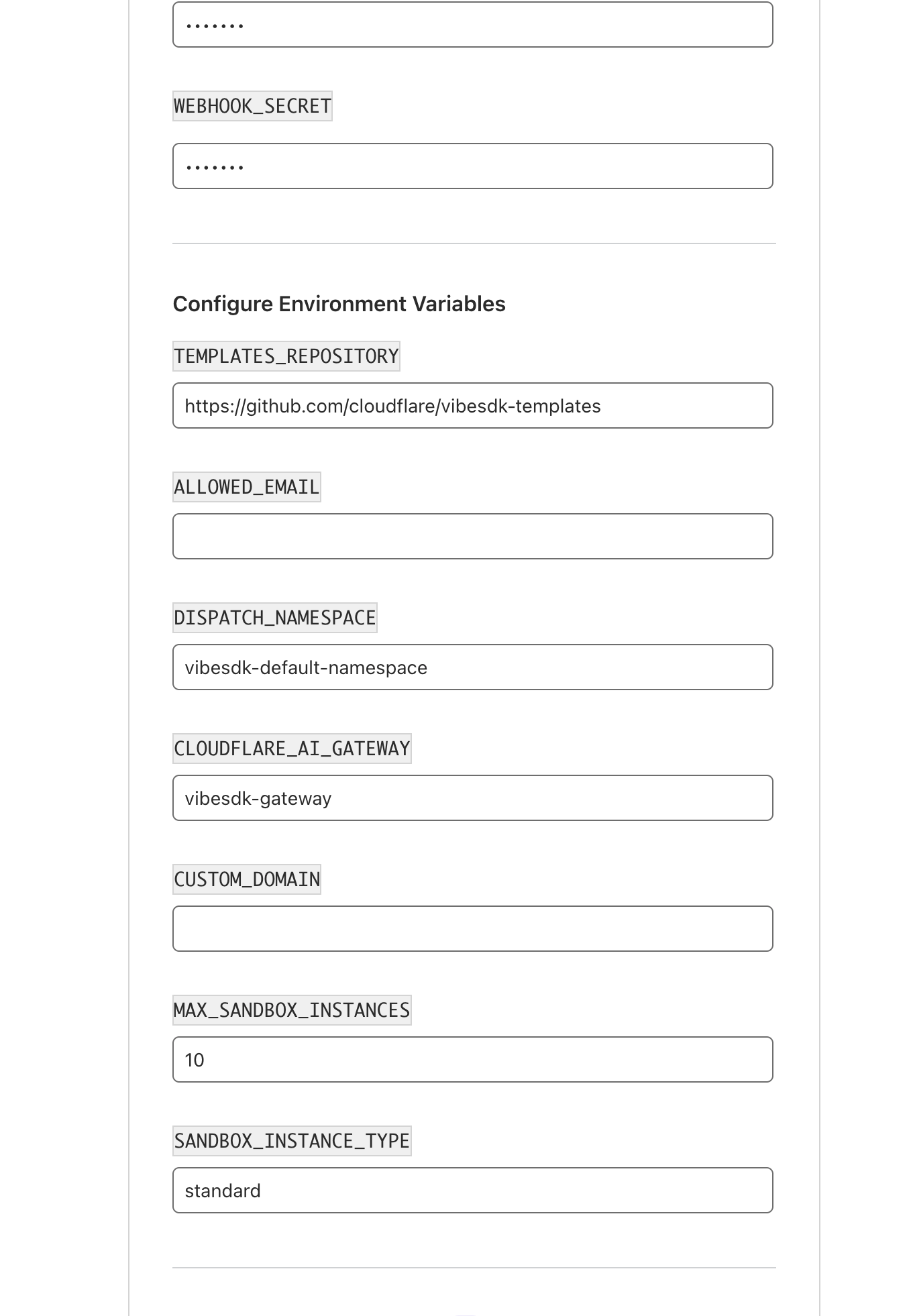
Task: Select the MAX_SANDBOX_INSTANCES field showing 10
Action: pyautogui.click(x=472, y=1060)
